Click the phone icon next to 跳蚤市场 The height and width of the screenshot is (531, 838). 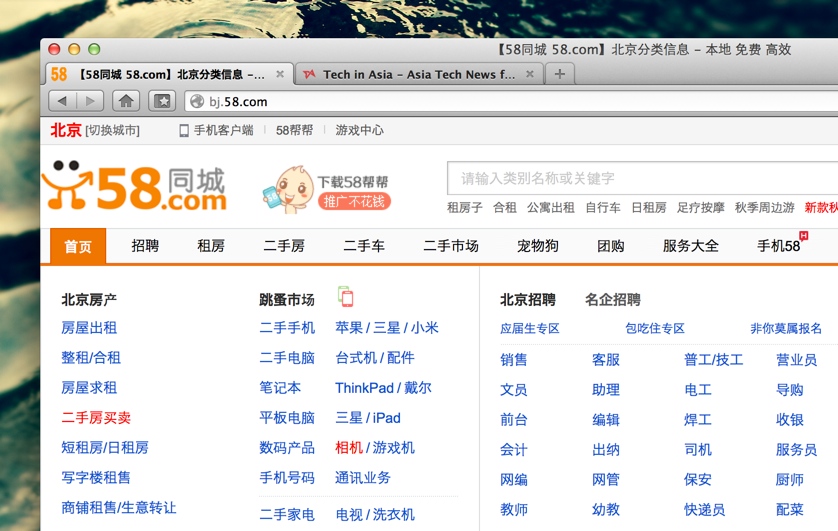346,296
